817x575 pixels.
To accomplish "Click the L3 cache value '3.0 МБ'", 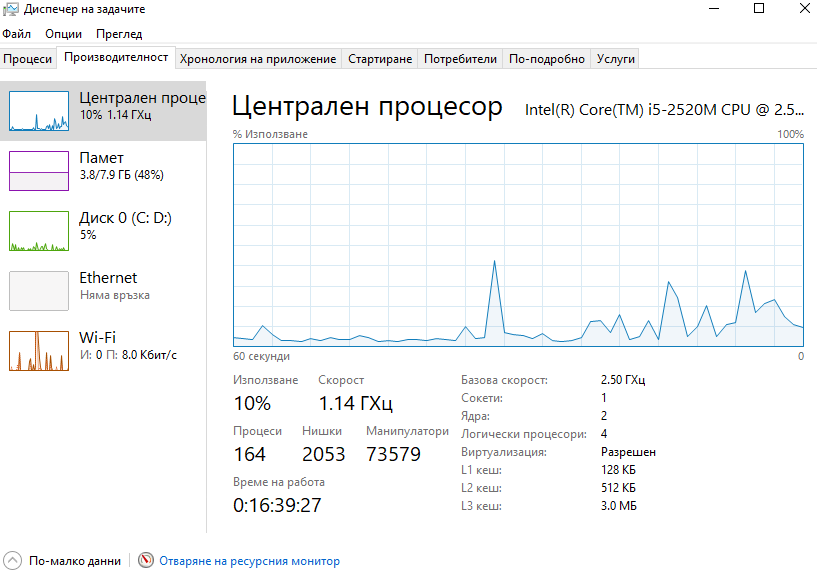I will click(x=619, y=506).
